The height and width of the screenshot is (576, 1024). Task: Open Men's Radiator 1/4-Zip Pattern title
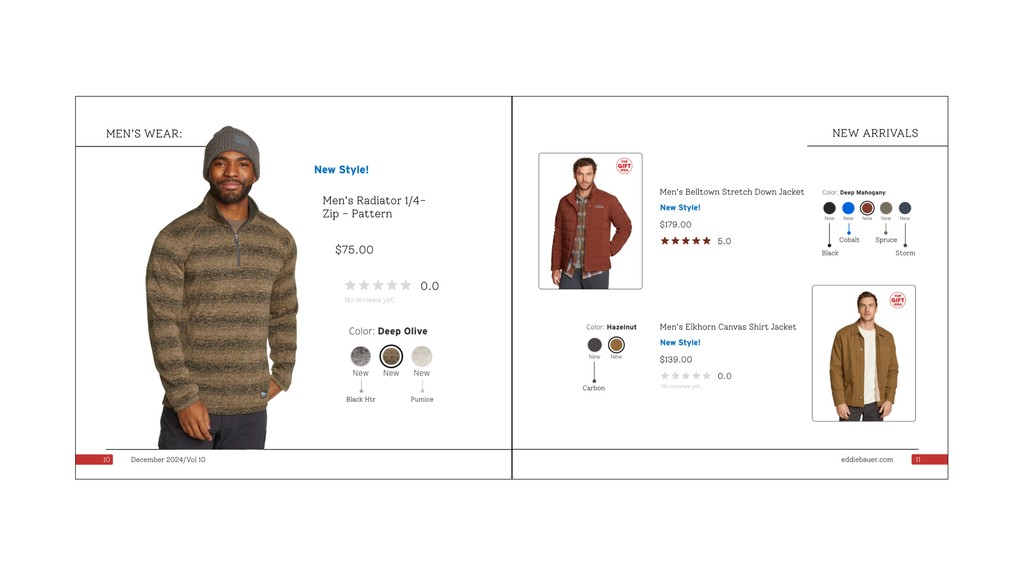(x=374, y=207)
